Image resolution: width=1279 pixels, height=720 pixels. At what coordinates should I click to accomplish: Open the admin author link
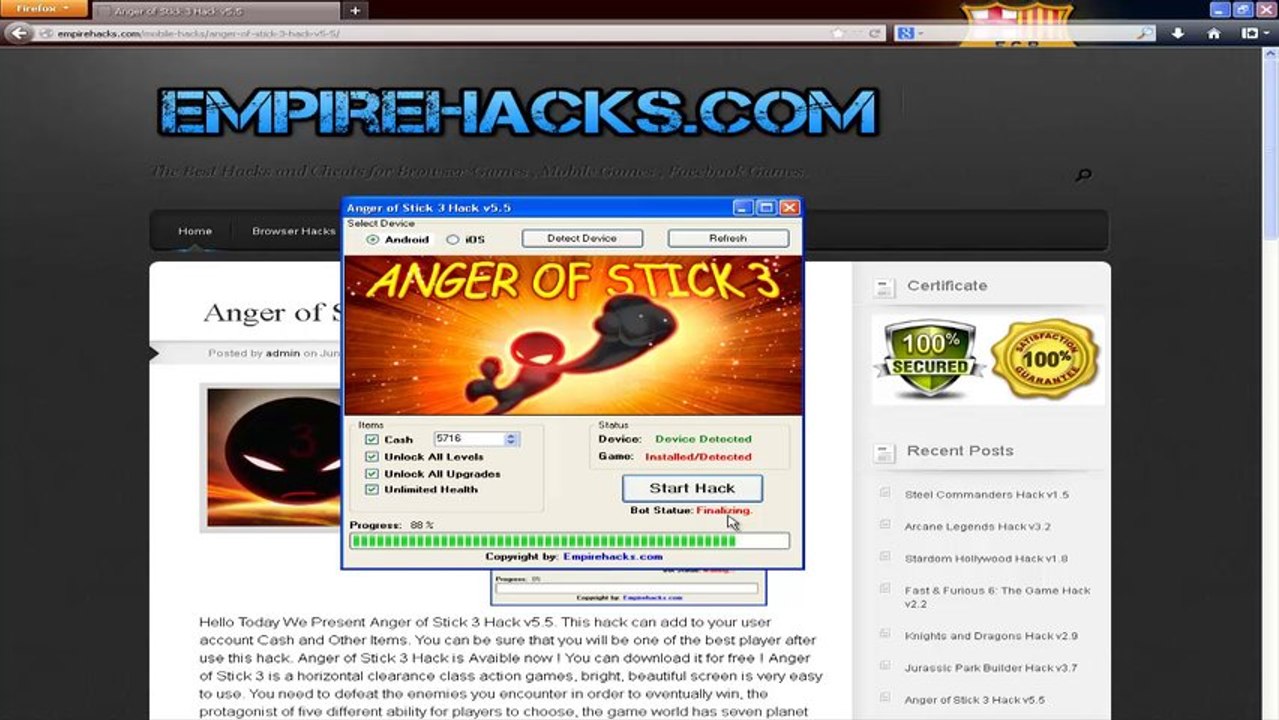tap(282, 353)
